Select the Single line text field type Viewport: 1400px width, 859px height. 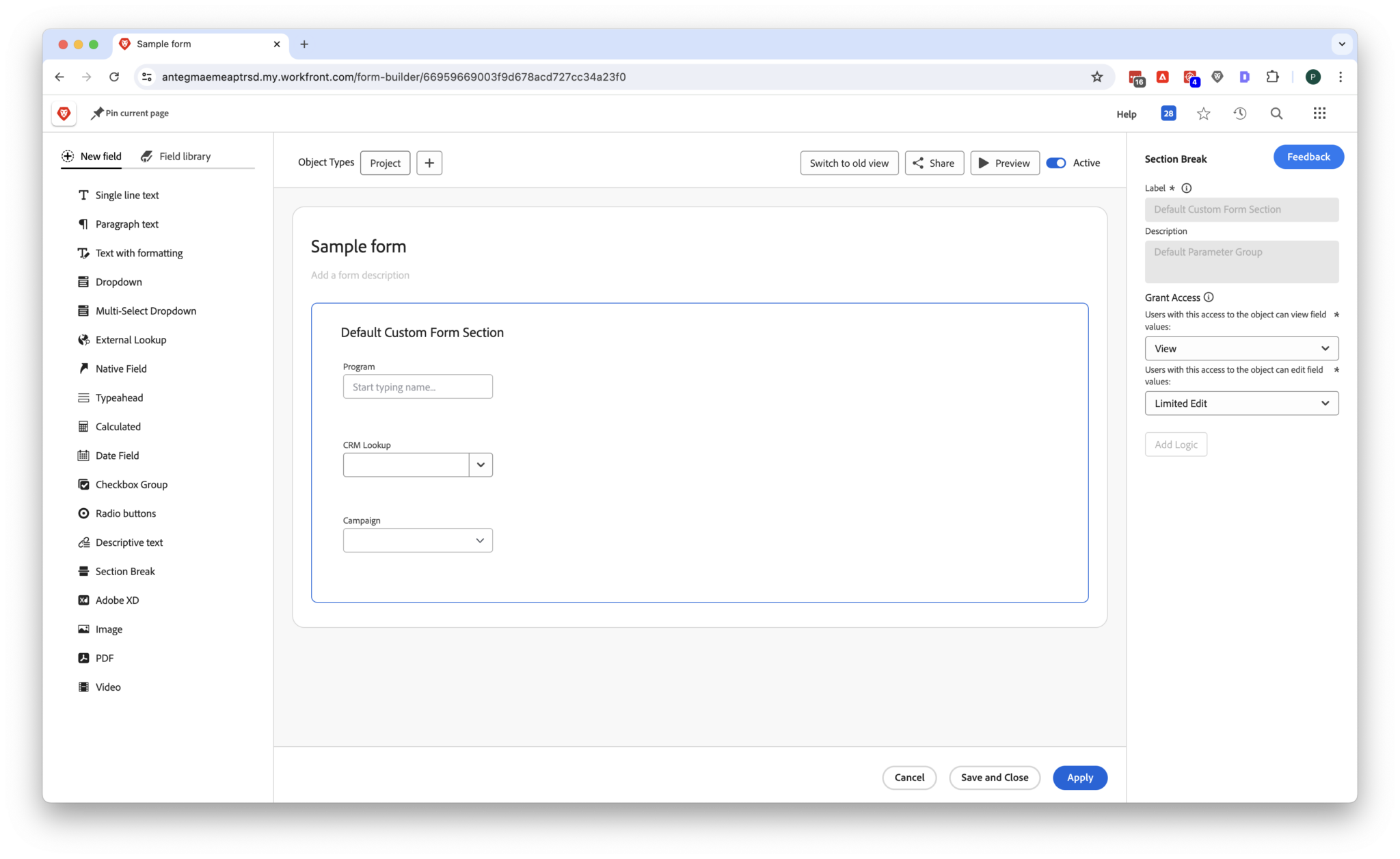126,195
